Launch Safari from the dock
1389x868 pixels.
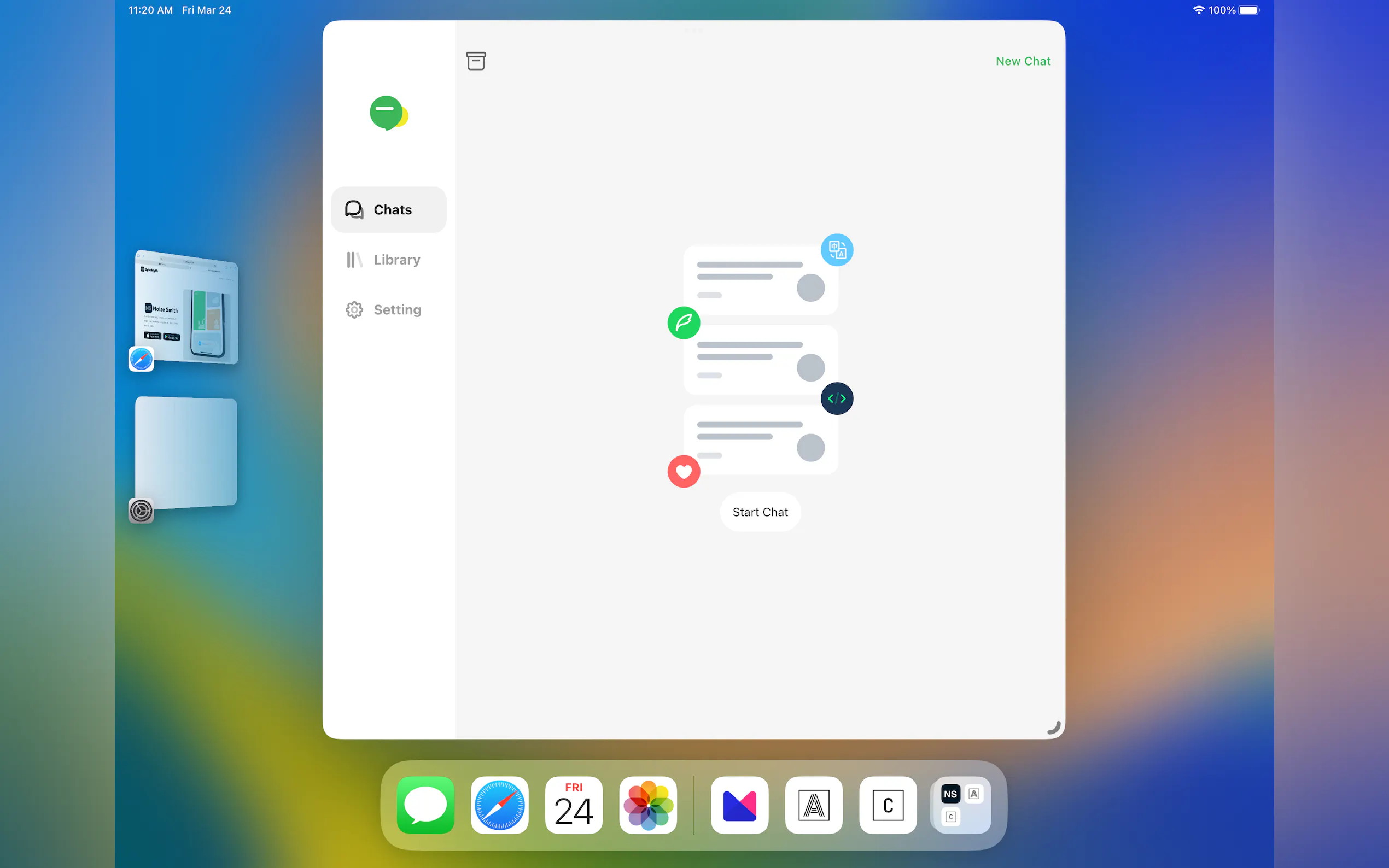pyautogui.click(x=500, y=805)
